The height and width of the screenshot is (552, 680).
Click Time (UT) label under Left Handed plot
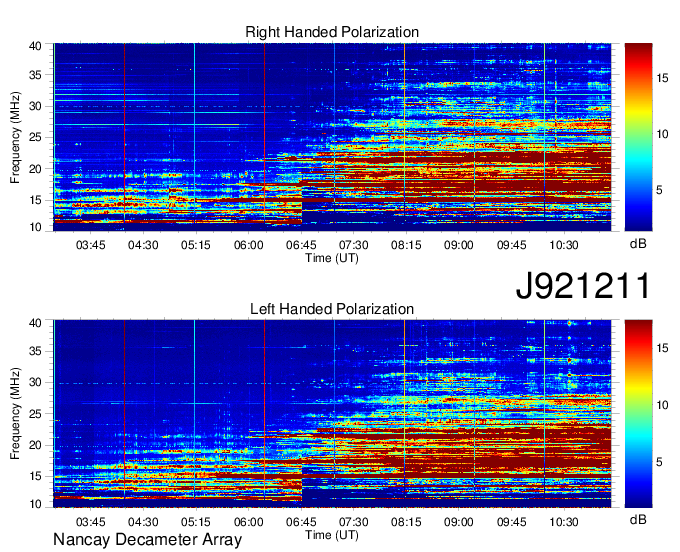click(x=332, y=535)
